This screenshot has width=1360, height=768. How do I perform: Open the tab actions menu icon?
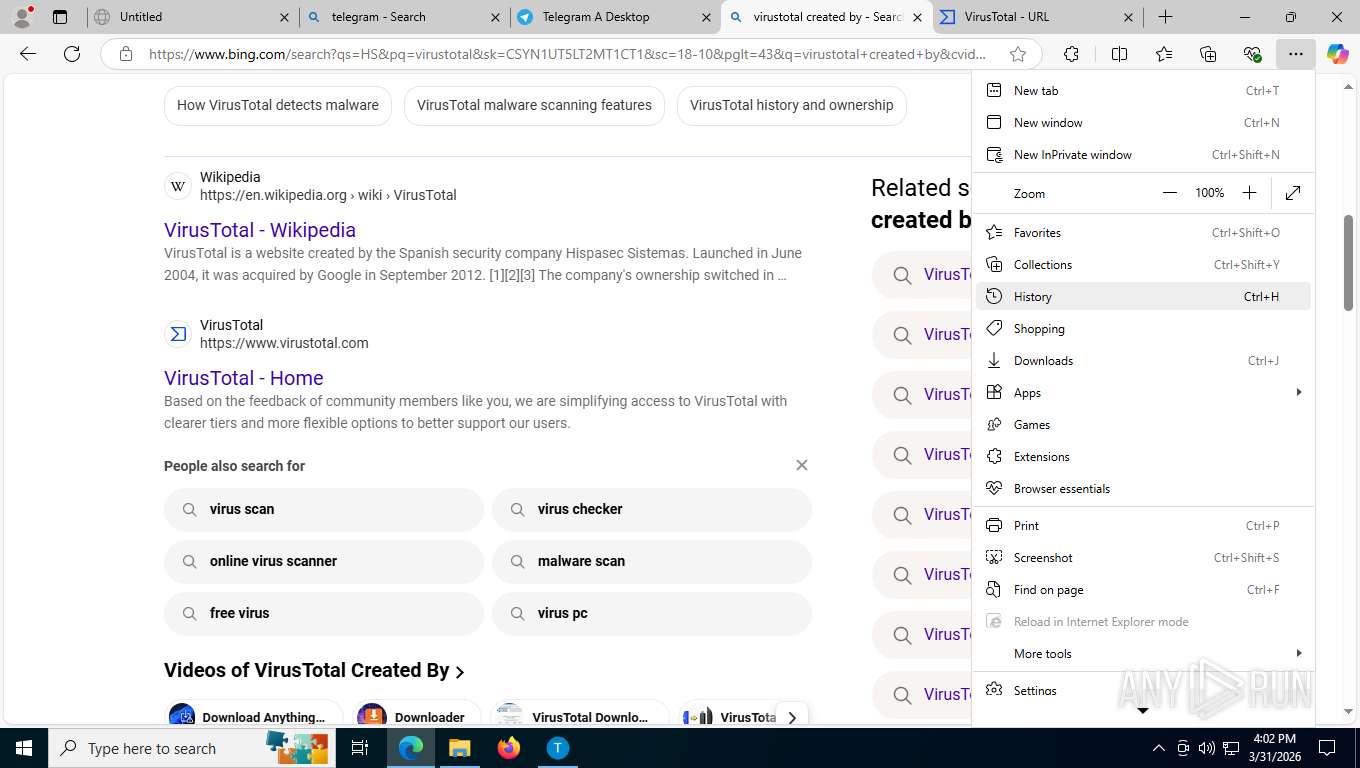pyautogui.click(x=60, y=17)
